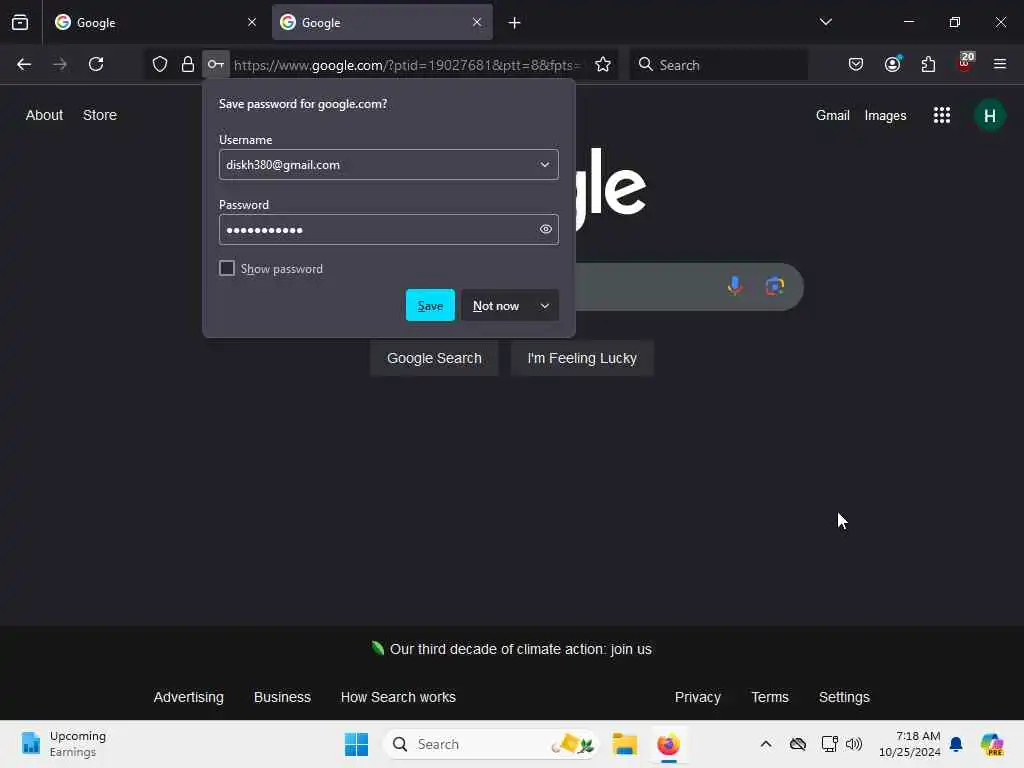Click the Google Search button
The height and width of the screenshot is (768, 1024).
click(434, 359)
